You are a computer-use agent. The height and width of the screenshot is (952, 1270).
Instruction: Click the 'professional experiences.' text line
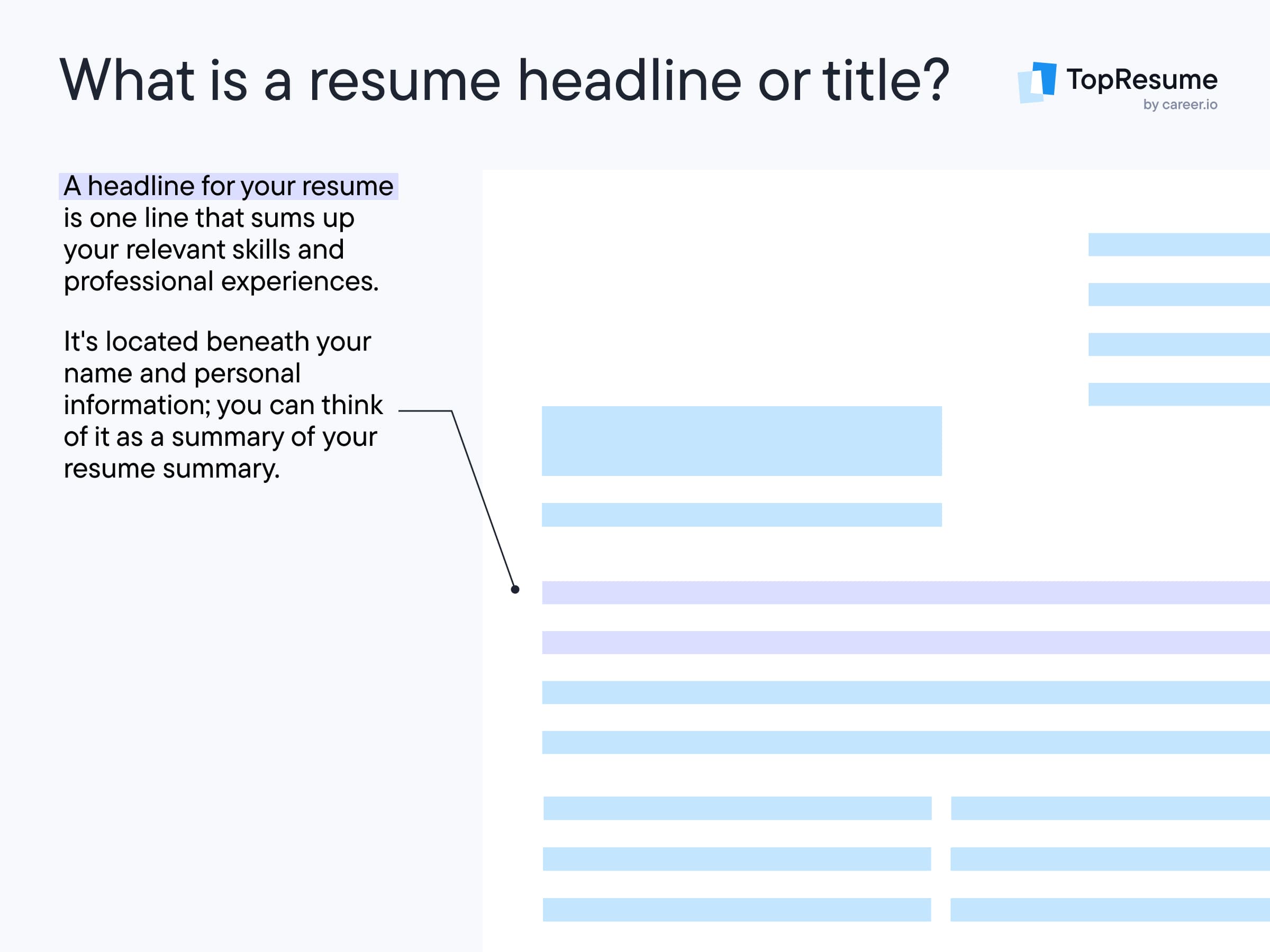point(221,282)
